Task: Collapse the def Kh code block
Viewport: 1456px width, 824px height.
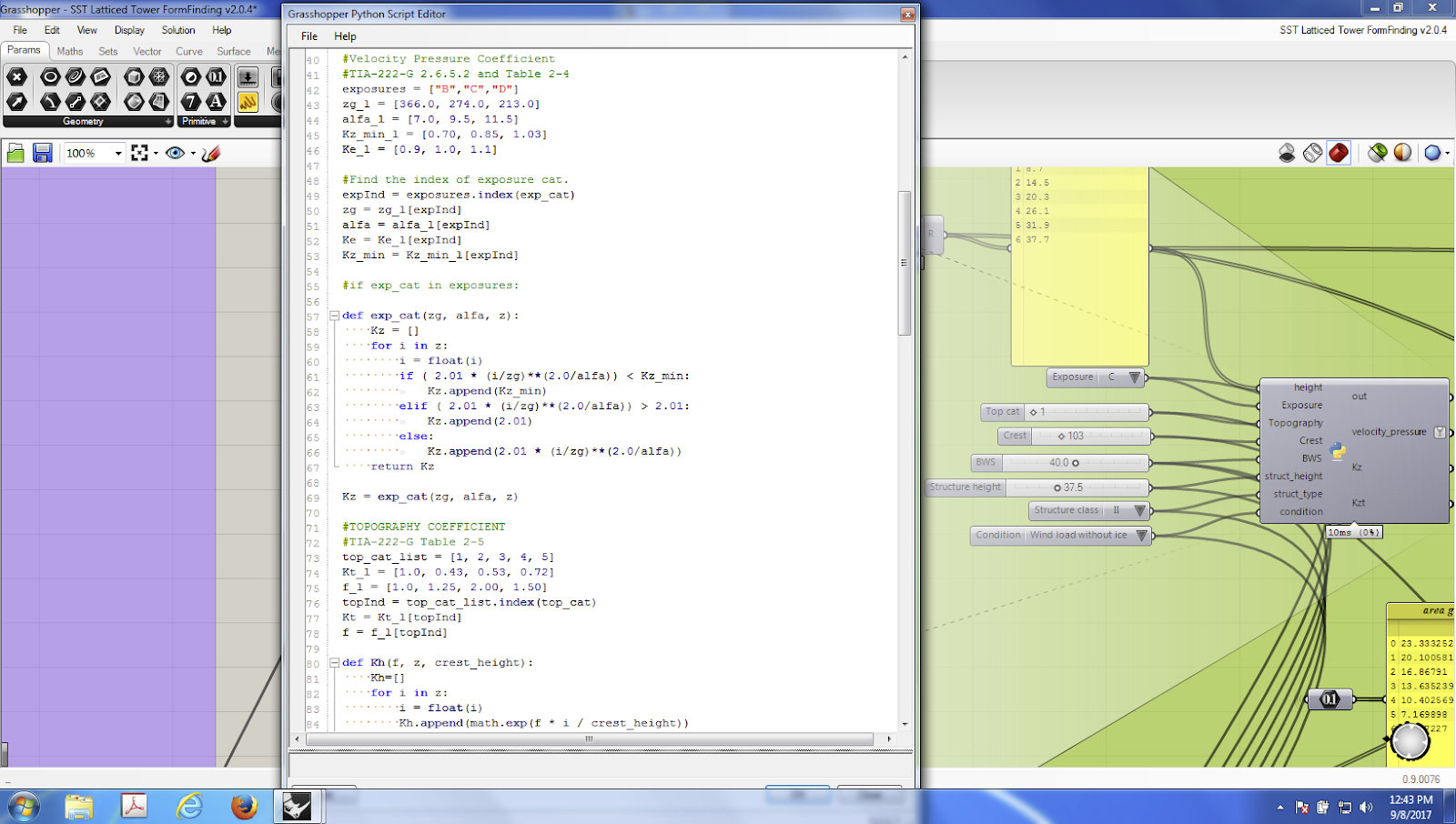Action: pyautogui.click(x=334, y=663)
